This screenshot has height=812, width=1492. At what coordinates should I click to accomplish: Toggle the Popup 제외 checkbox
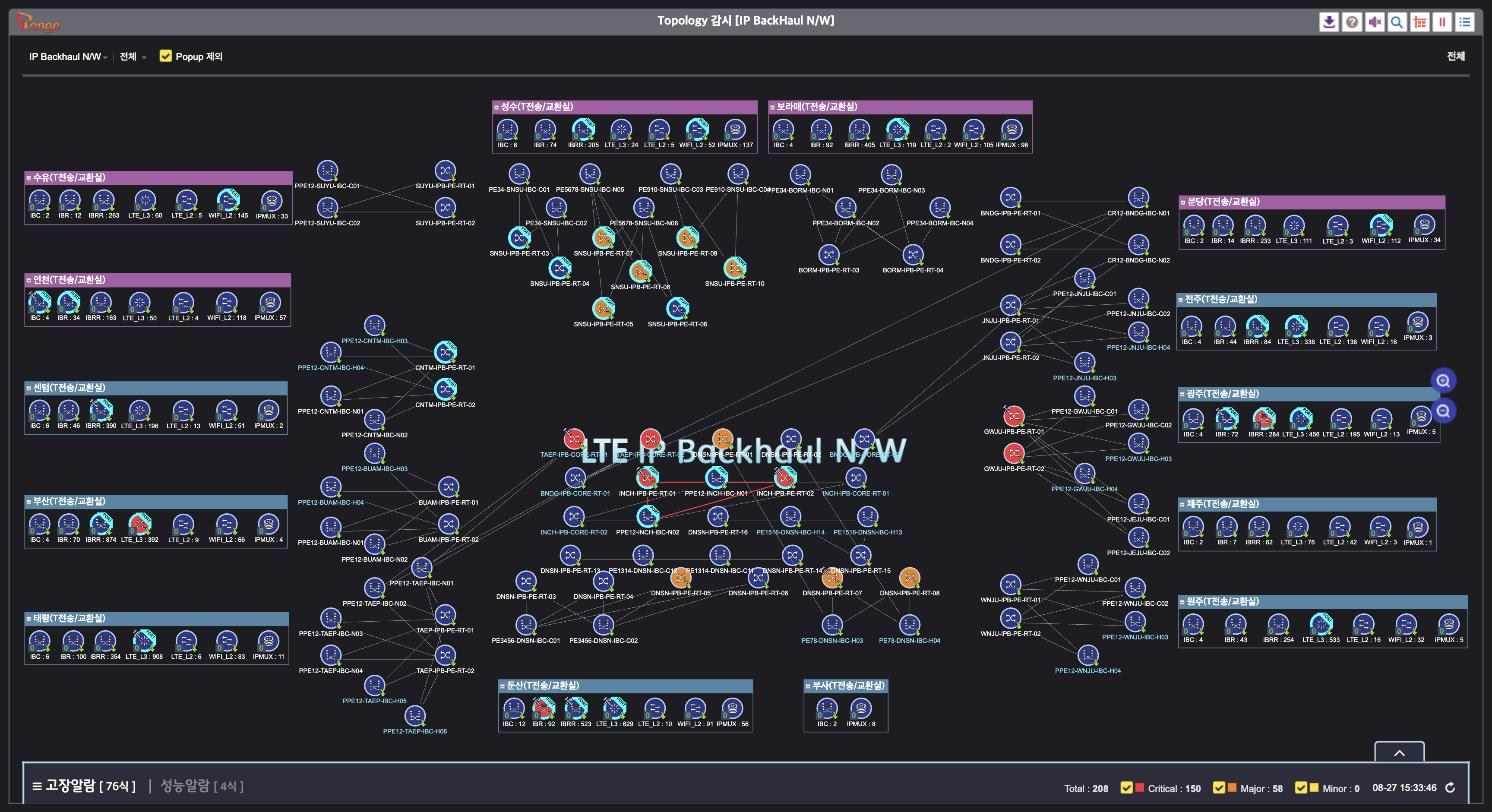point(166,57)
